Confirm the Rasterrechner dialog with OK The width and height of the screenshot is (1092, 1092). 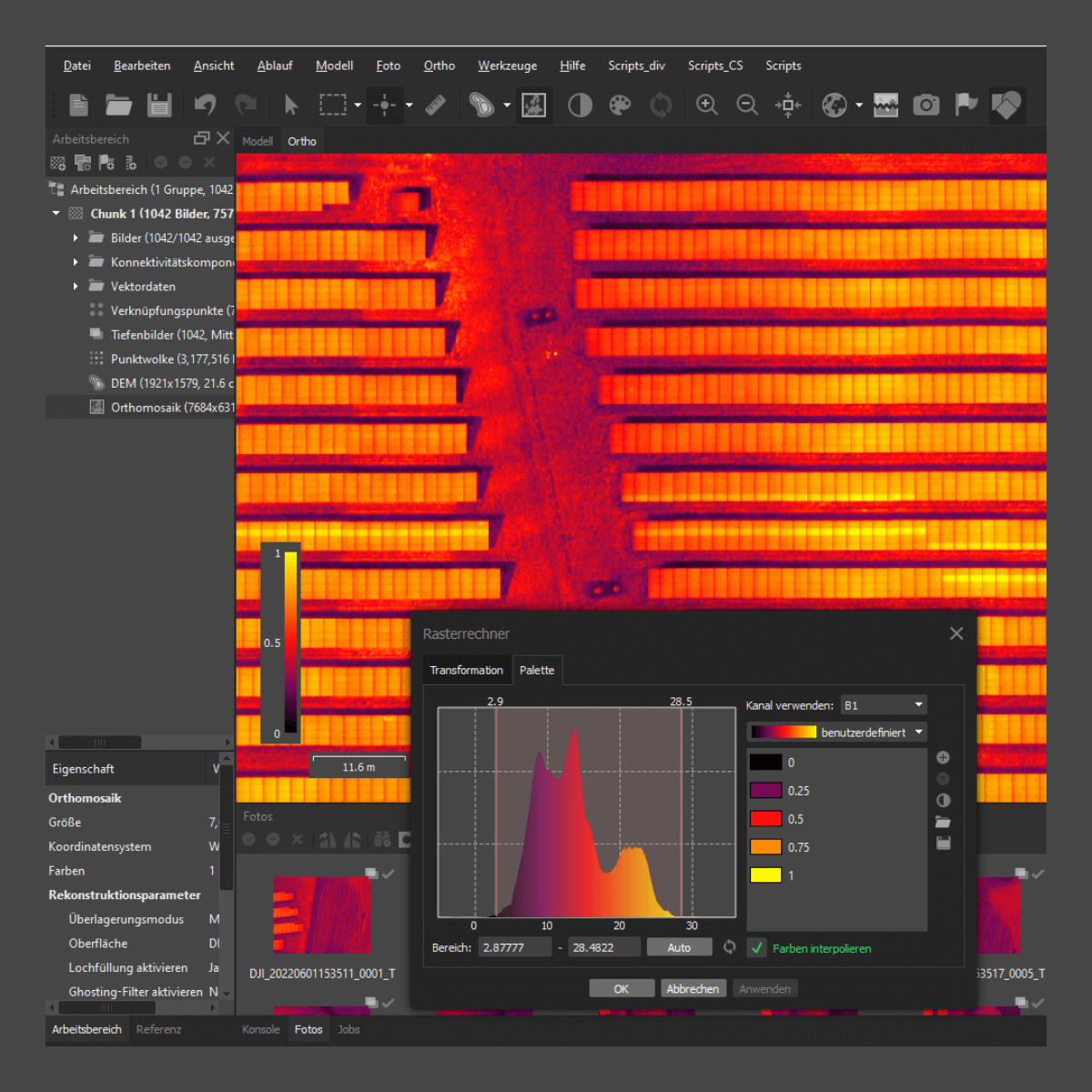coord(622,987)
